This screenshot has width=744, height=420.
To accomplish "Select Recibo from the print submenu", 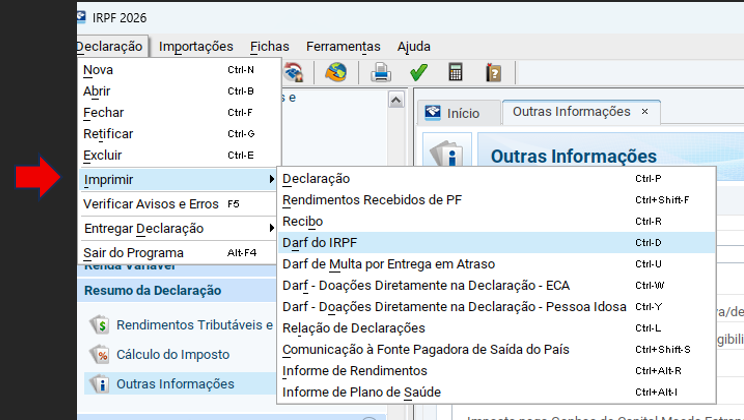I will [x=303, y=221].
